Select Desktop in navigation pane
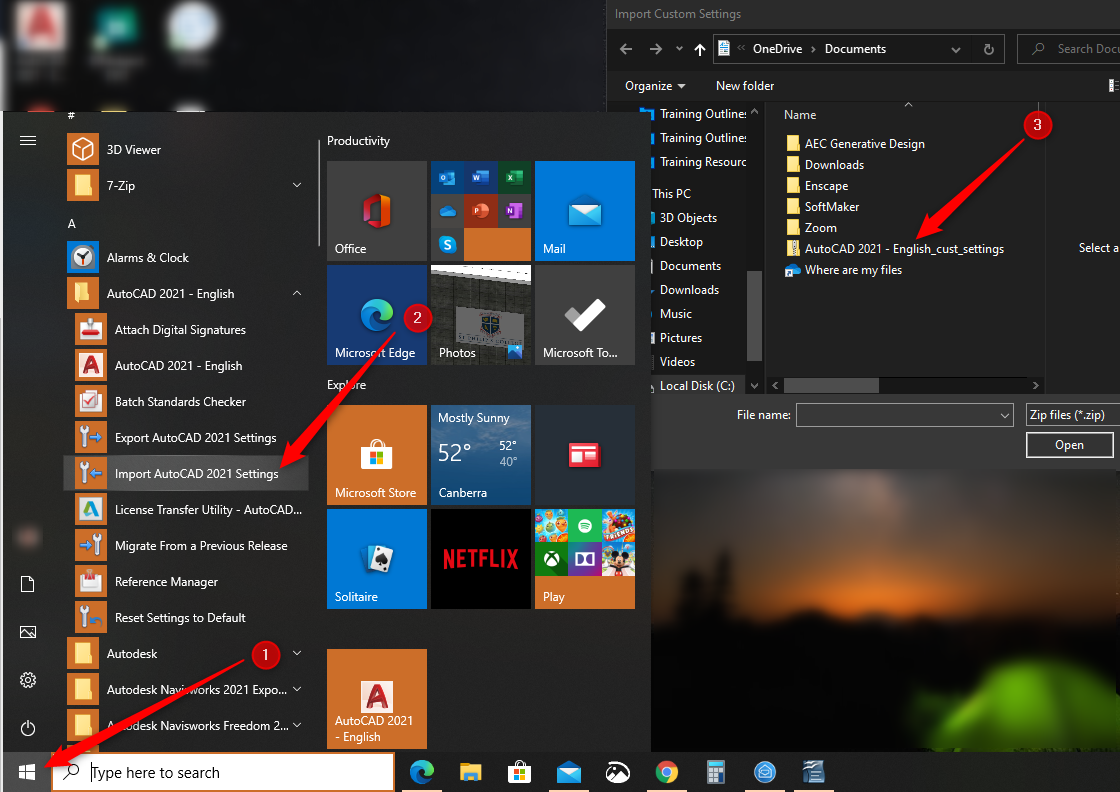 pos(681,242)
